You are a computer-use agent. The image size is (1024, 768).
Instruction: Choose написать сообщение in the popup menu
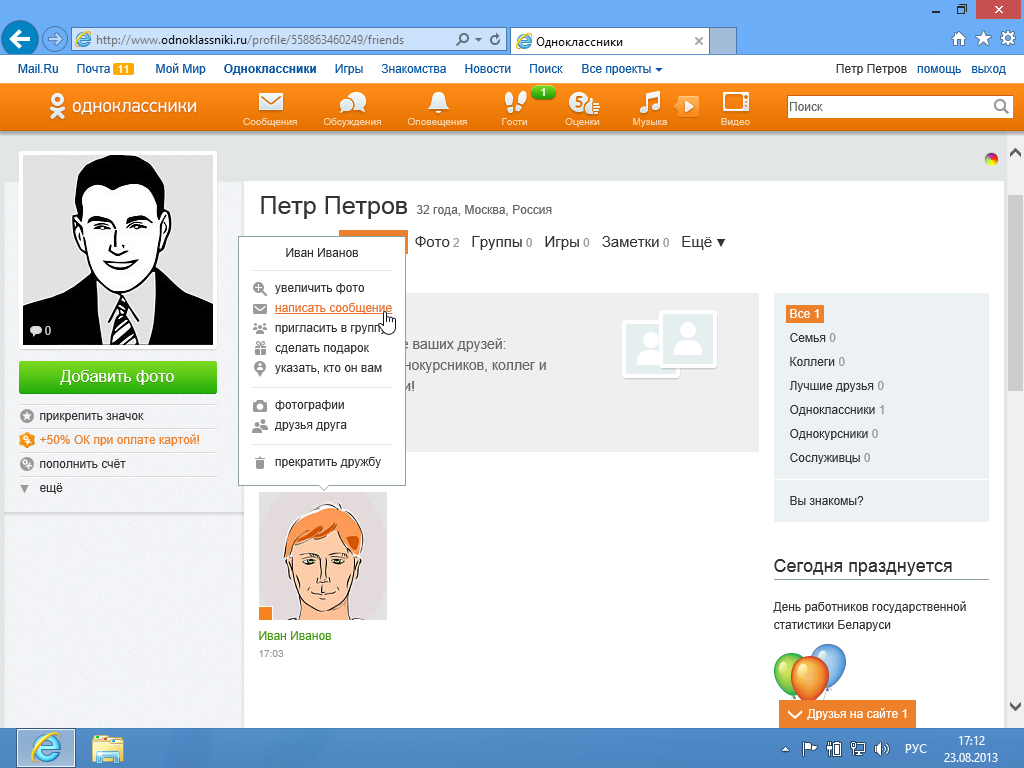click(333, 308)
